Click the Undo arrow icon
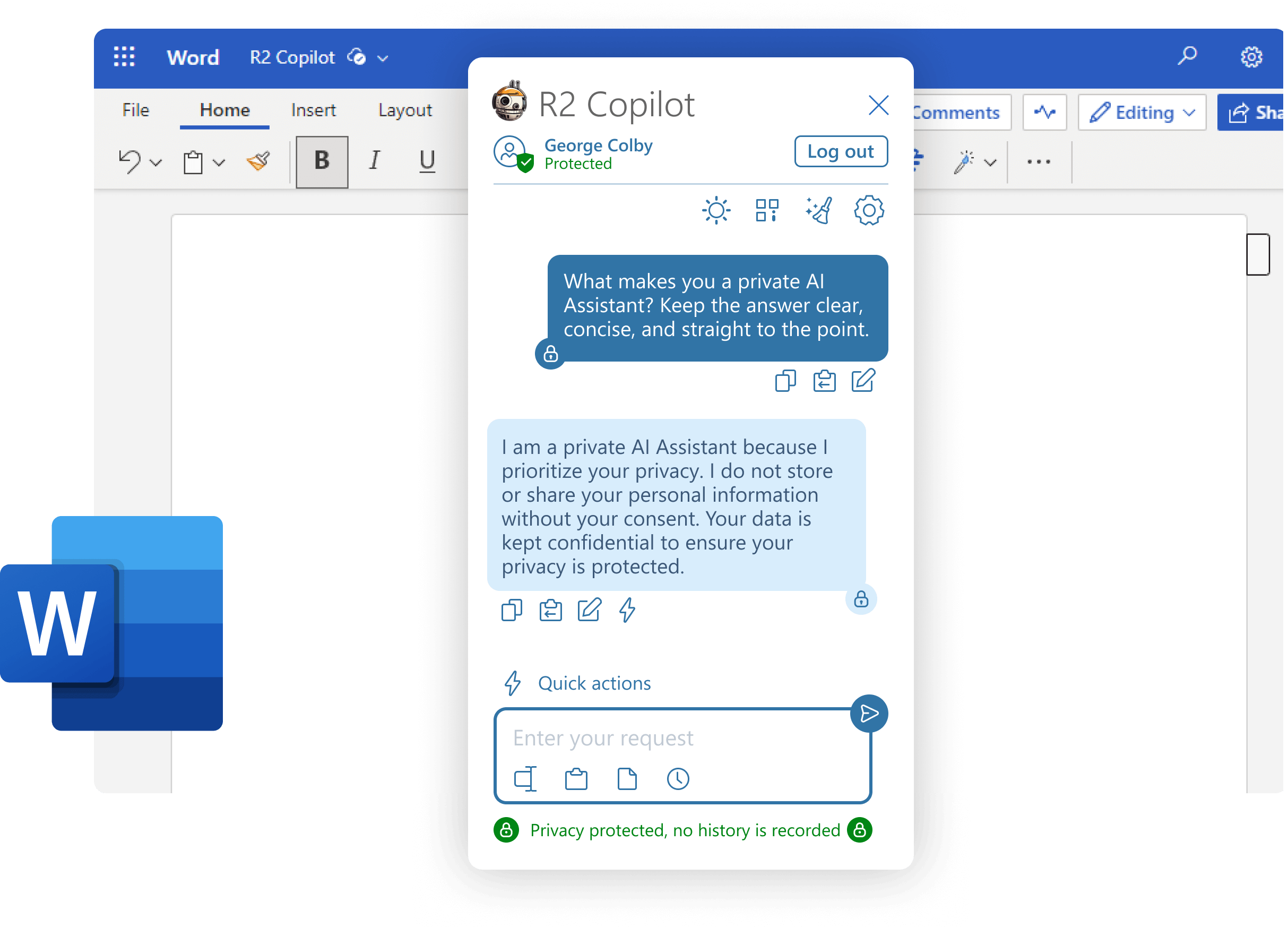1288x927 pixels. point(130,161)
